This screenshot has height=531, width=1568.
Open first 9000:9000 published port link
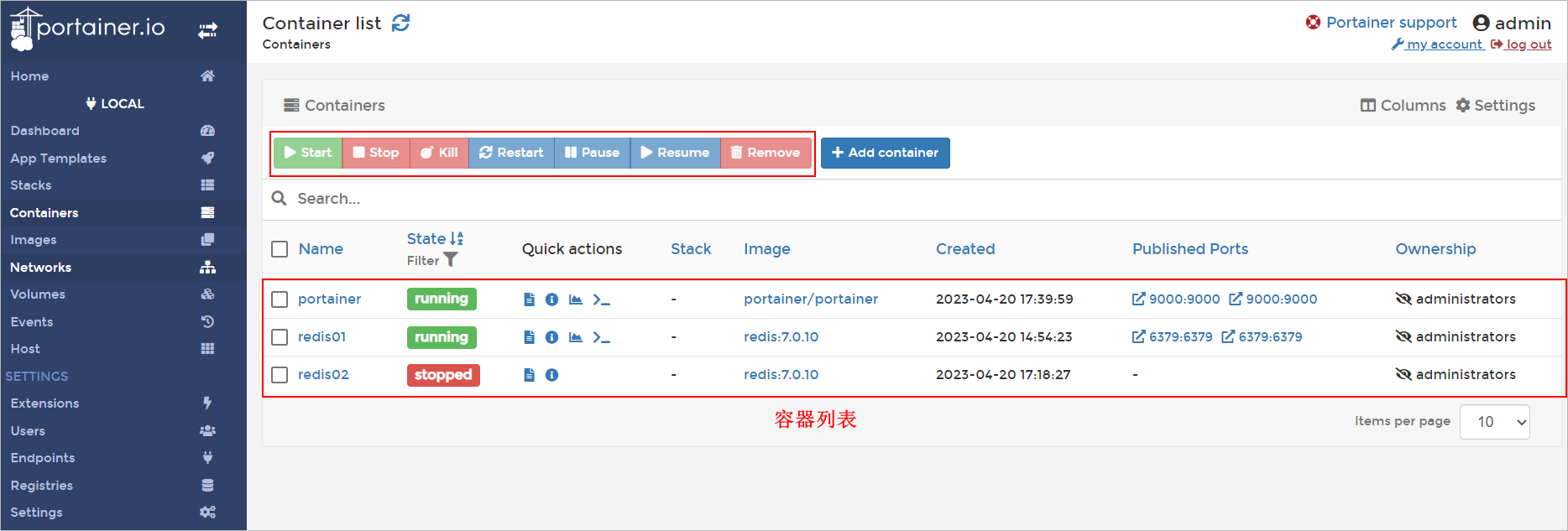pyautogui.click(x=1176, y=299)
